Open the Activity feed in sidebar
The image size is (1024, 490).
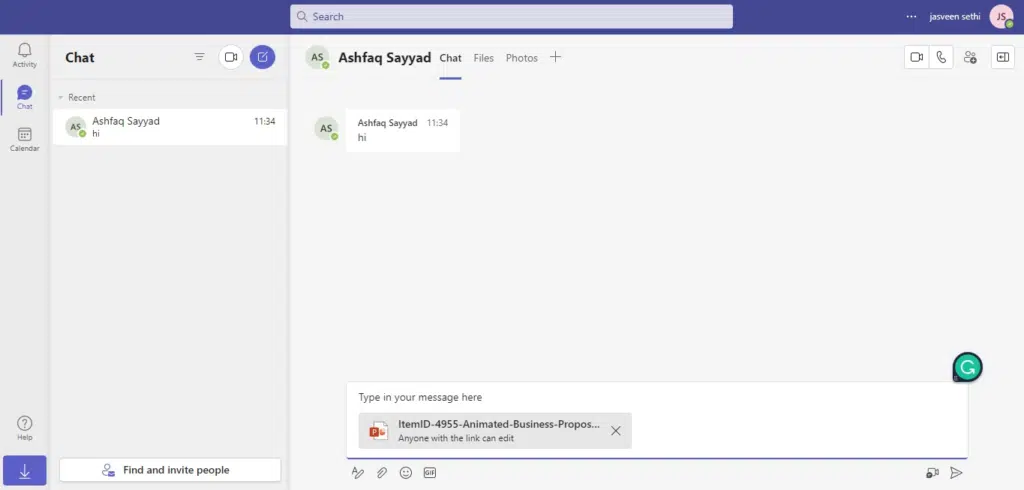[x=25, y=54]
